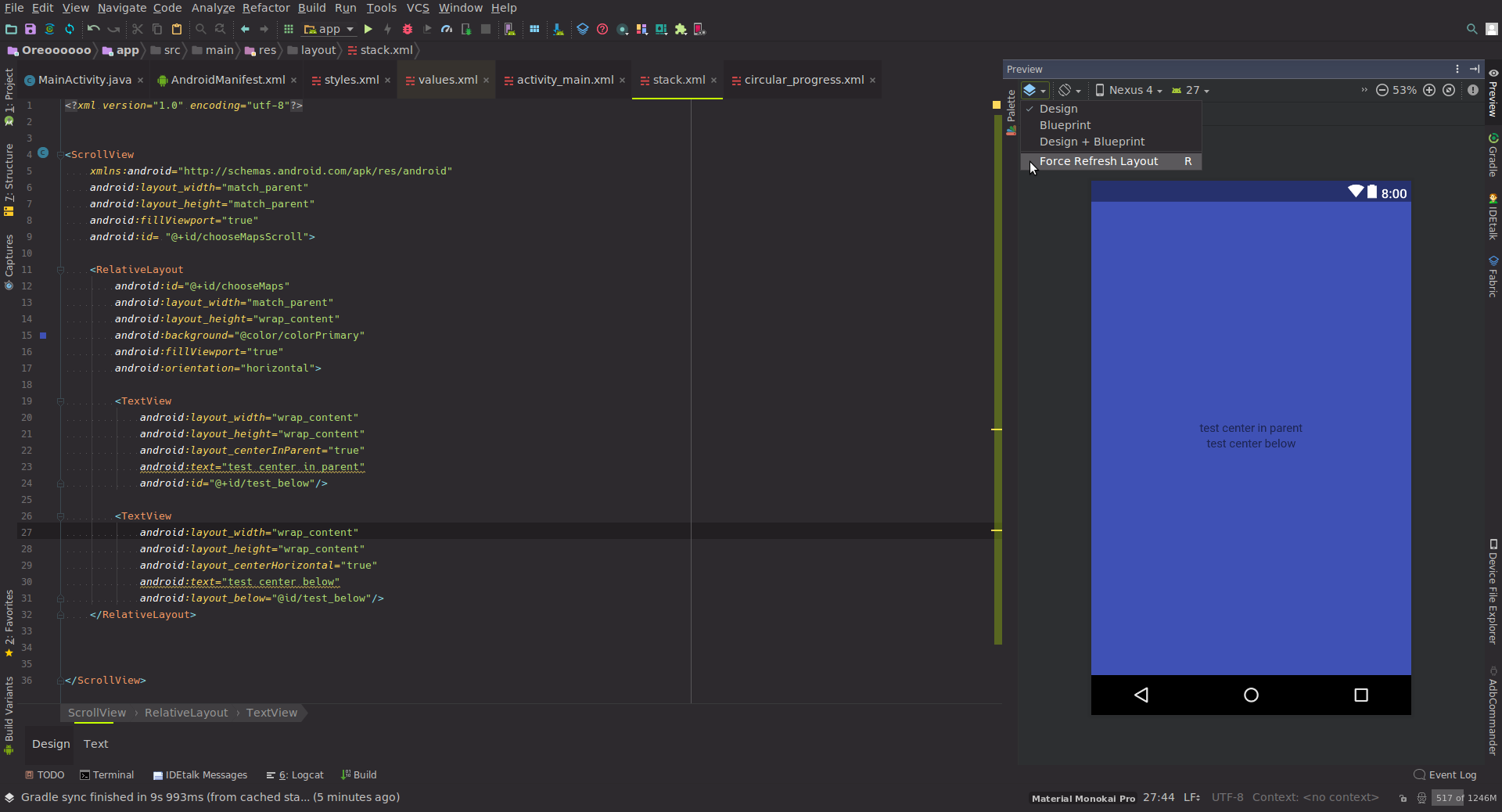Open the Event Log panel
This screenshot has width=1502, height=812.
point(1445,774)
